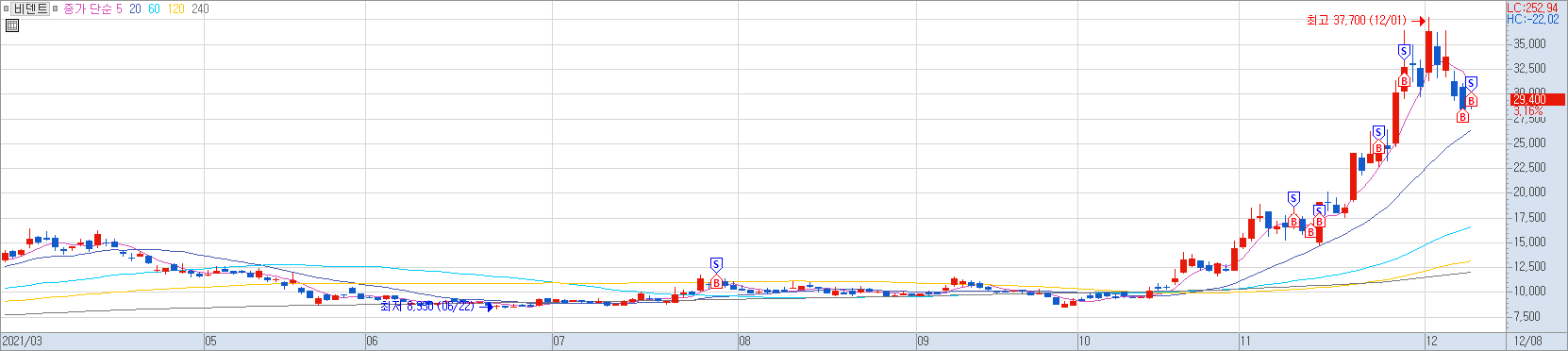Click the 06 month axis label
Image resolution: width=1568 pixels, height=351 pixels.
pyautogui.click(x=372, y=341)
